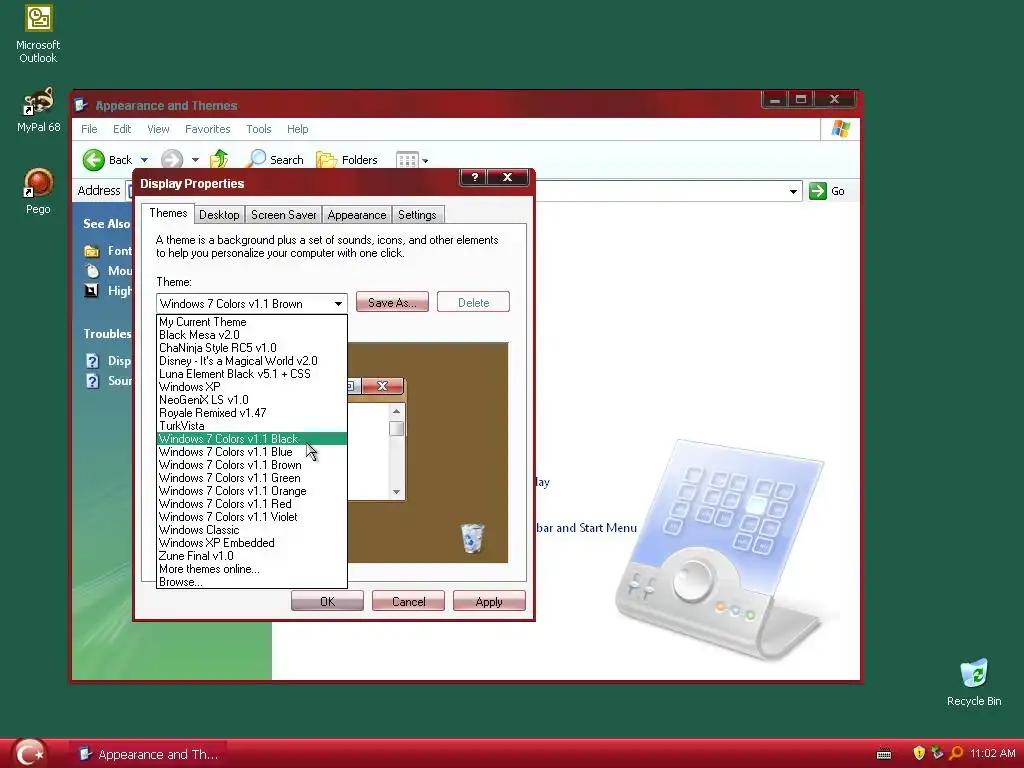Click the Save As... button
The width and height of the screenshot is (1024, 768).
(392, 302)
